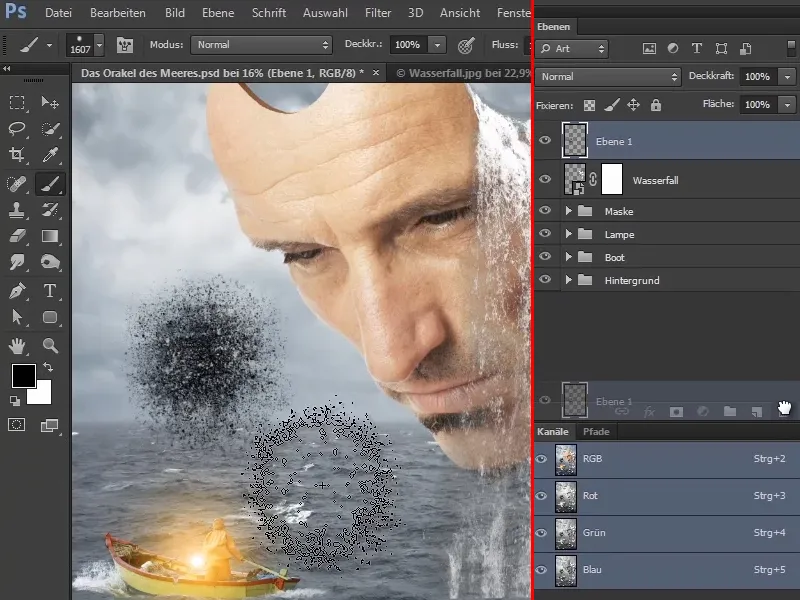
Task: Open the brush panel toggle icon
Action: tap(124, 45)
